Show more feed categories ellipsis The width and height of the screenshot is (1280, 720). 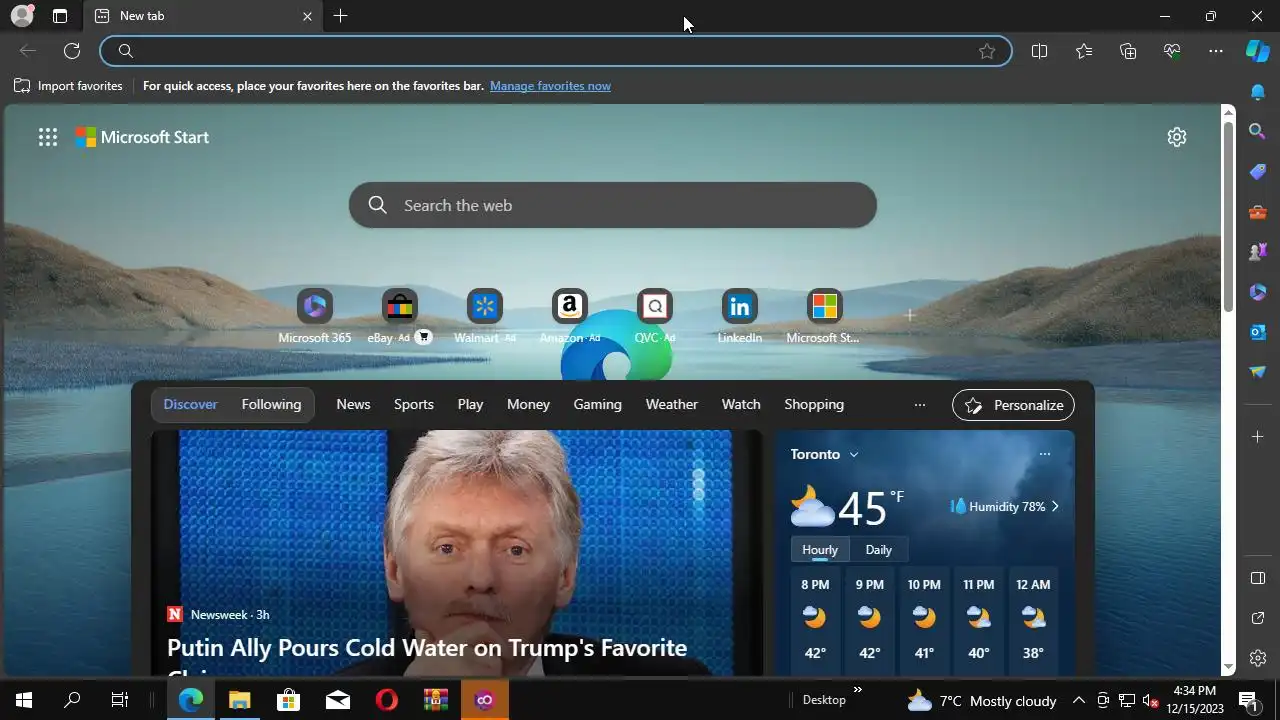(920, 405)
